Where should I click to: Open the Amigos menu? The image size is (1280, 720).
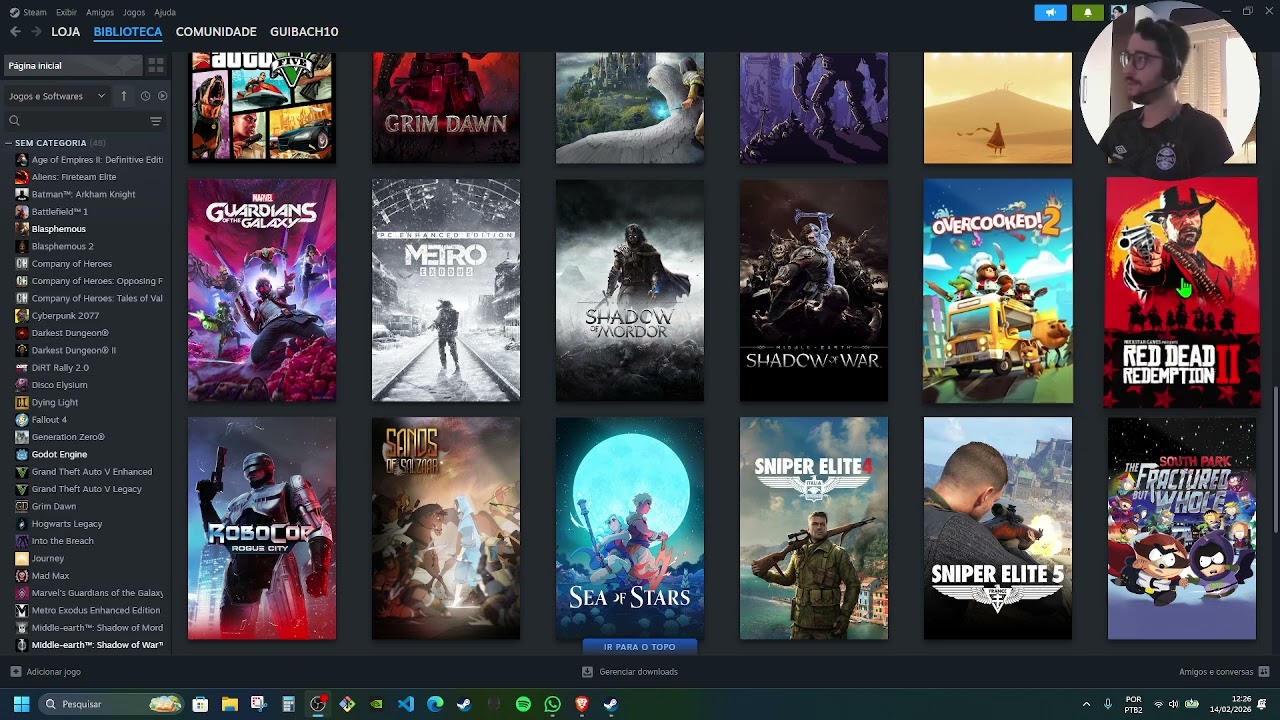[x=100, y=12]
